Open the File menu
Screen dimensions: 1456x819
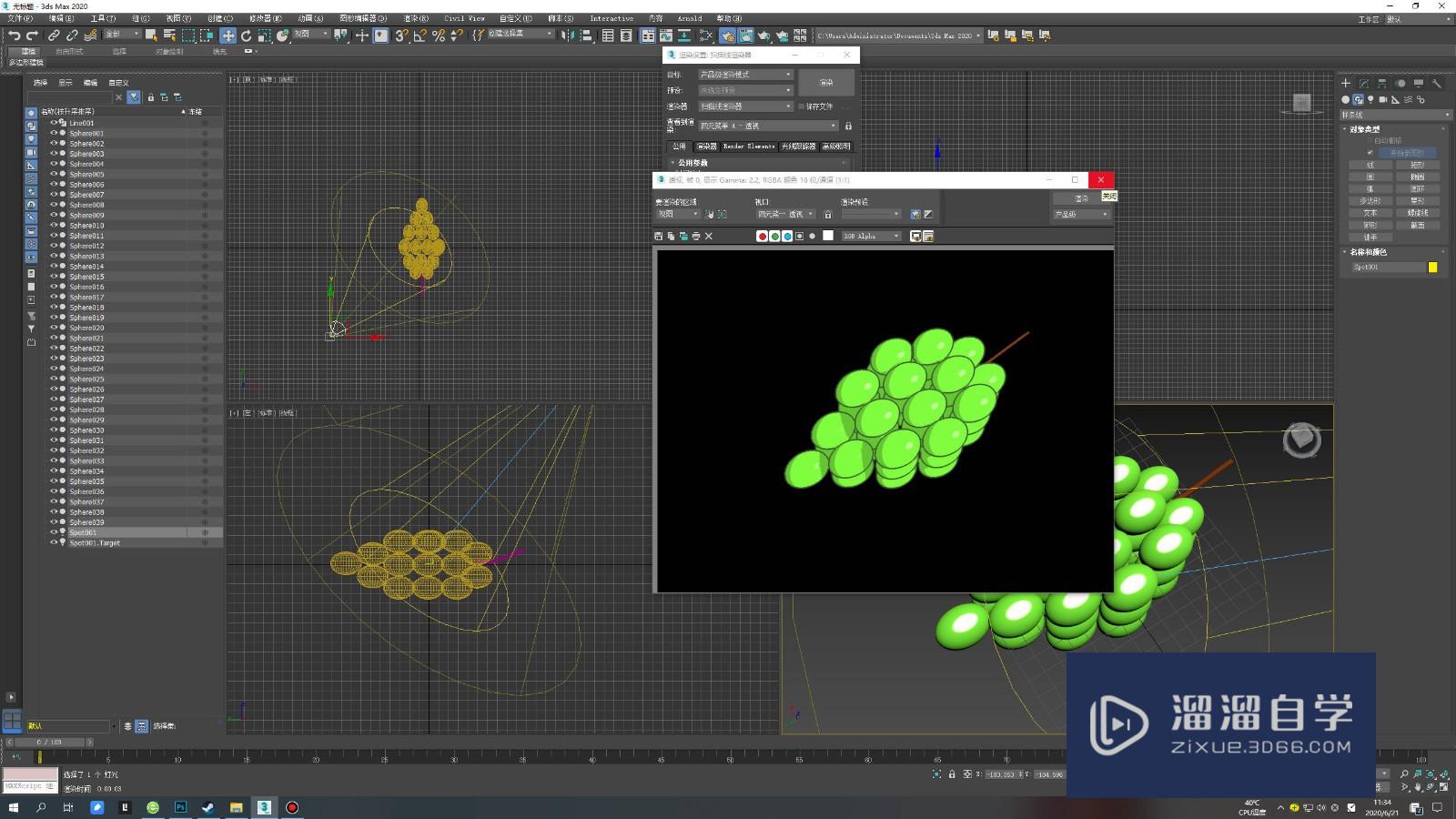click(20, 18)
